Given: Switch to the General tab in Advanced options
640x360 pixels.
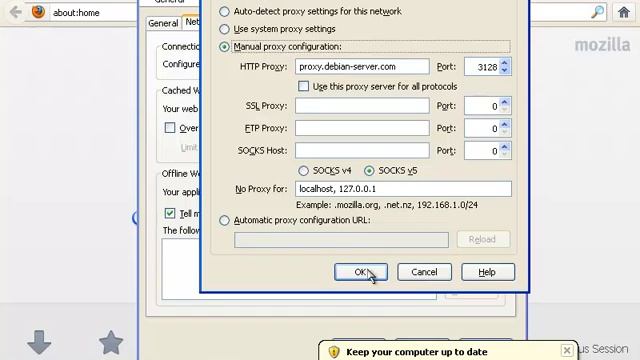Looking at the screenshot, I should click(163, 23).
